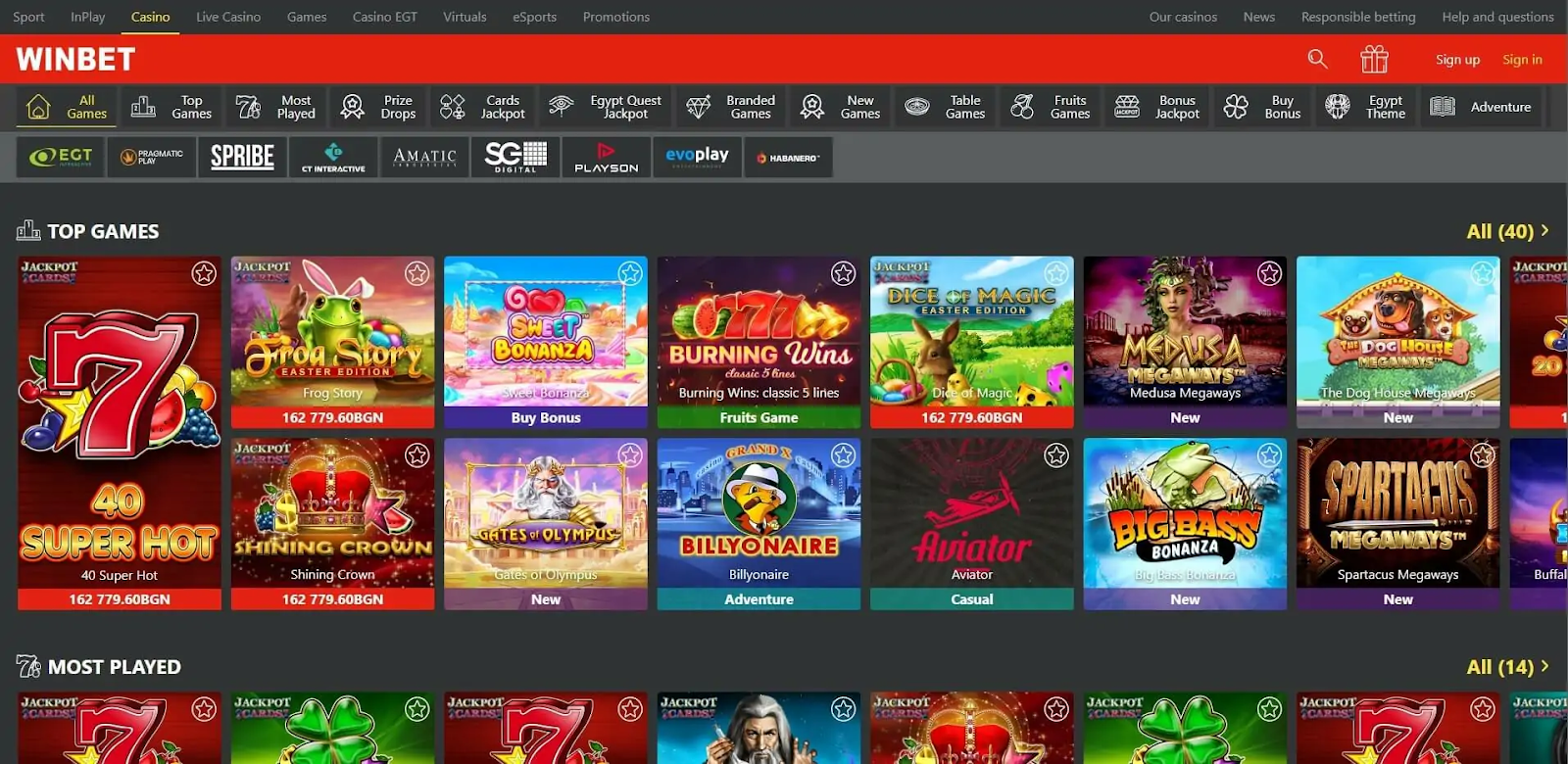The image size is (1568, 764).
Task: Open the gift box promotions icon
Action: [1374, 60]
